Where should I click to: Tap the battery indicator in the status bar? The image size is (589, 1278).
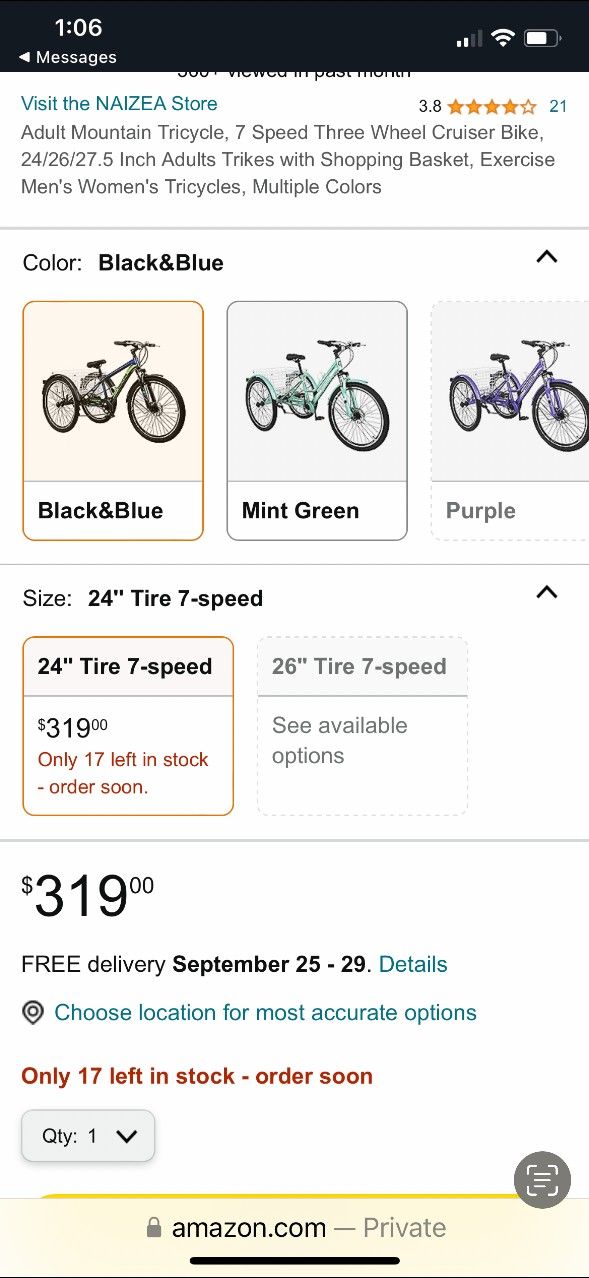545,36
